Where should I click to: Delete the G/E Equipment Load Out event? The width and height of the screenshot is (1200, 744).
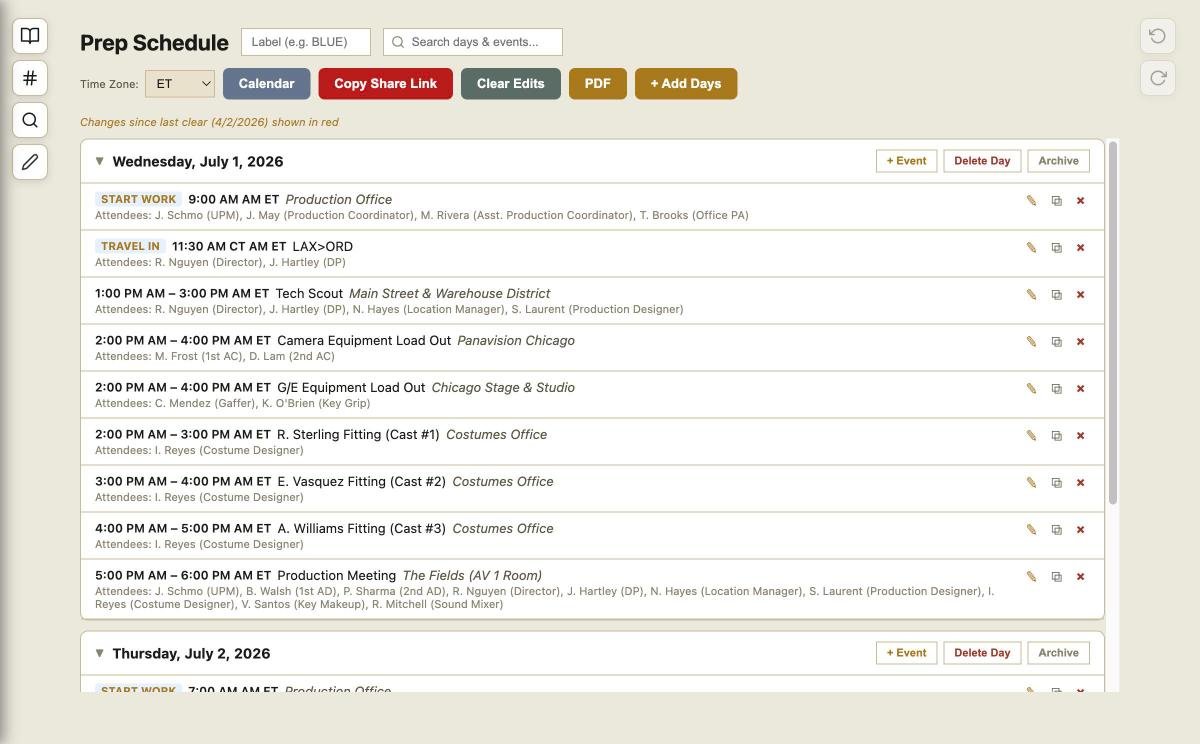click(x=1080, y=389)
